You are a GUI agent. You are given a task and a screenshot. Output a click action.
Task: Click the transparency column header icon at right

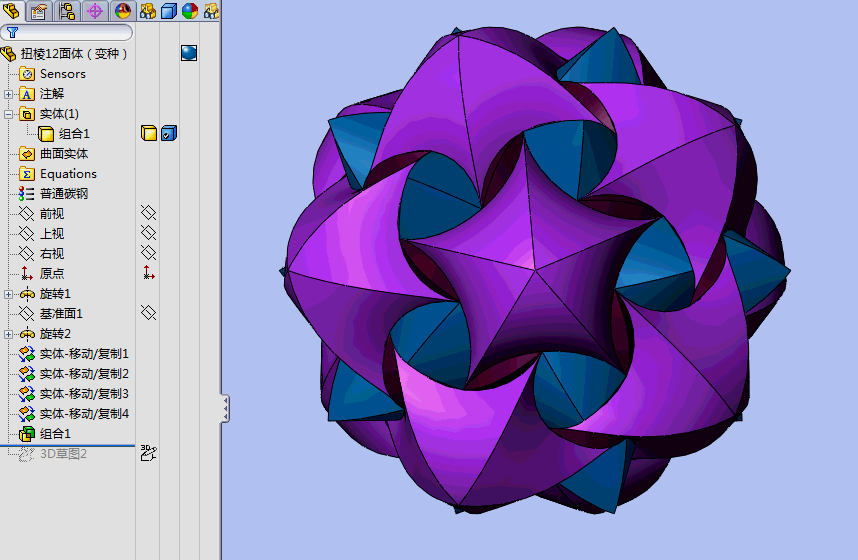(x=211, y=11)
